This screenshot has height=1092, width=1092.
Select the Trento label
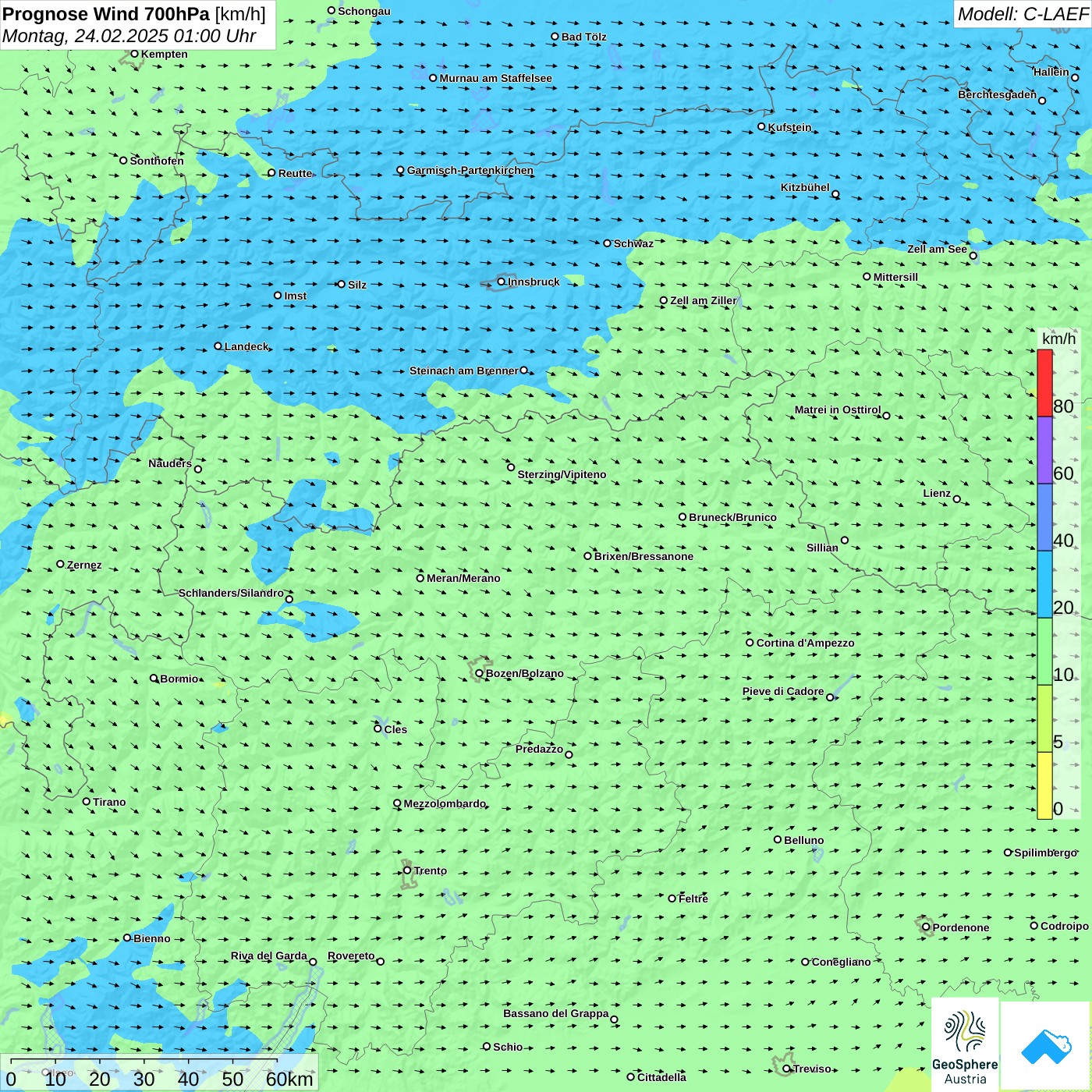pyautogui.click(x=431, y=870)
